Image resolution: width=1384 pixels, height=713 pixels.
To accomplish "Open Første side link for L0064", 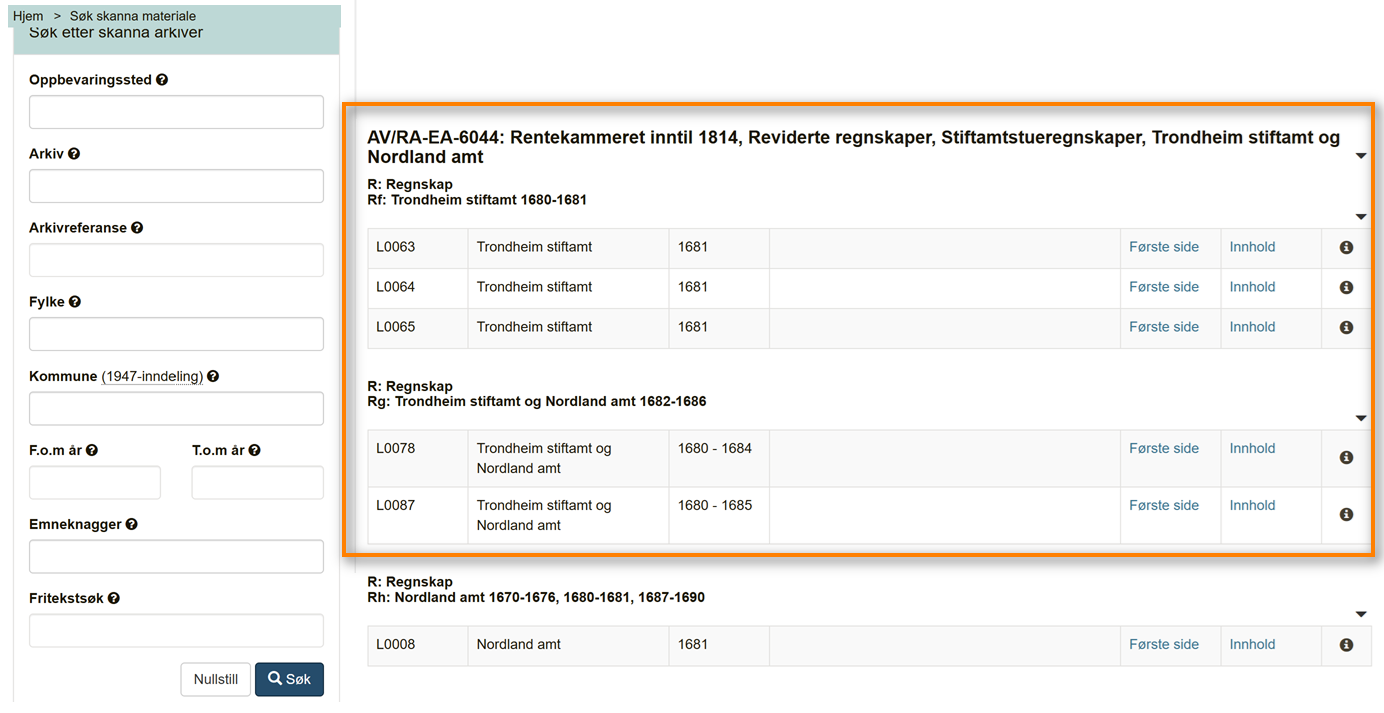I will 1164,287.
